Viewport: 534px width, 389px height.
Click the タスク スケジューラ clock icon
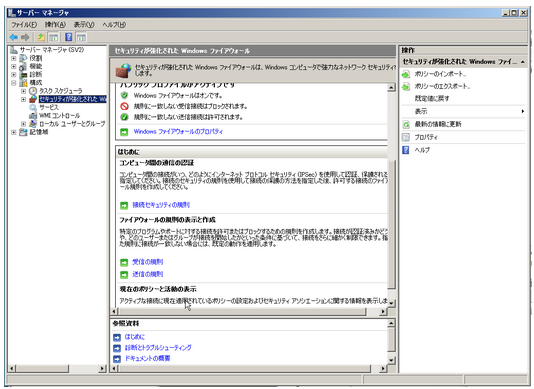pyautogui.click(x=33, y=91)
